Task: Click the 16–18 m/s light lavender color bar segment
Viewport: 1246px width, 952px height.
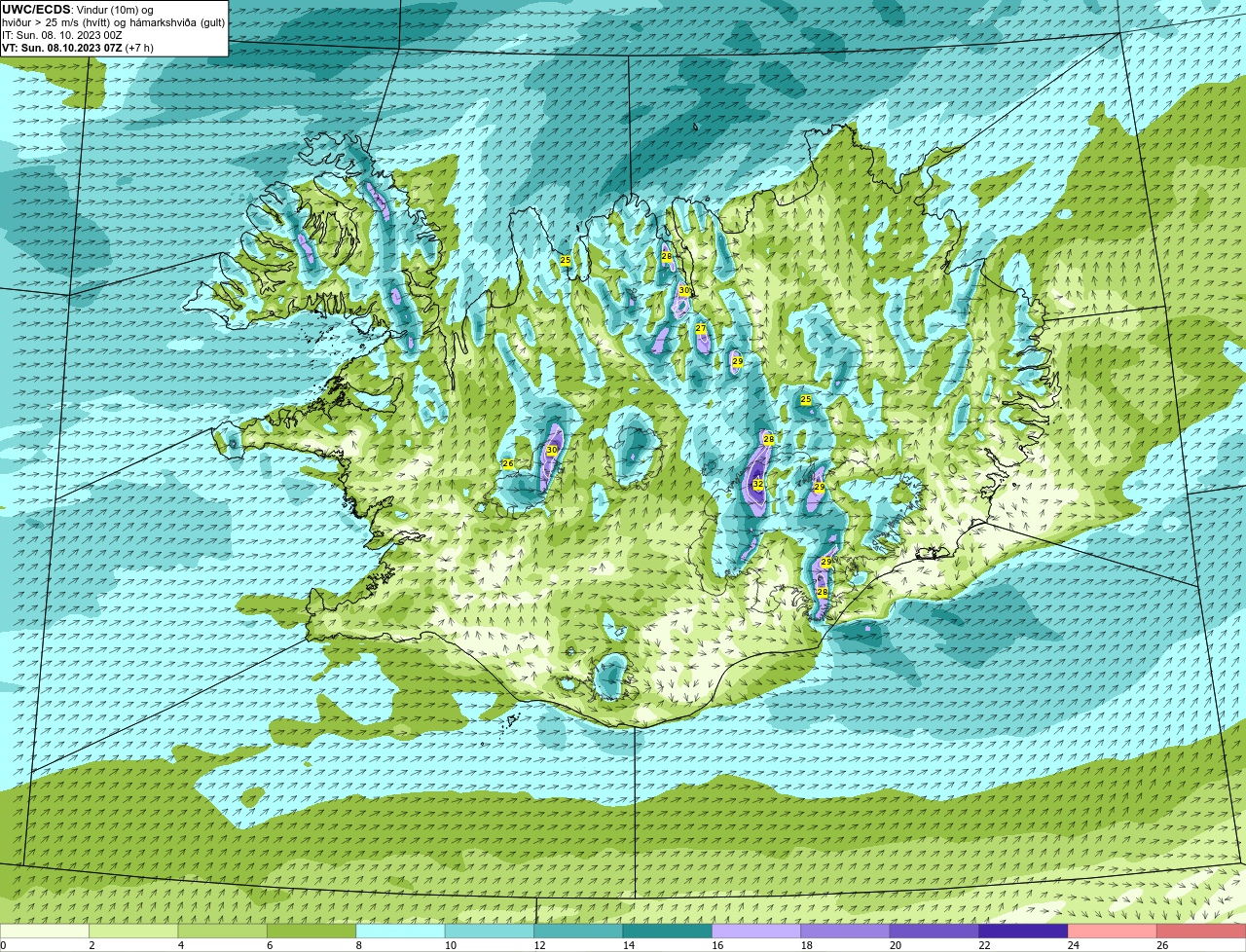Action: [756, 931]
